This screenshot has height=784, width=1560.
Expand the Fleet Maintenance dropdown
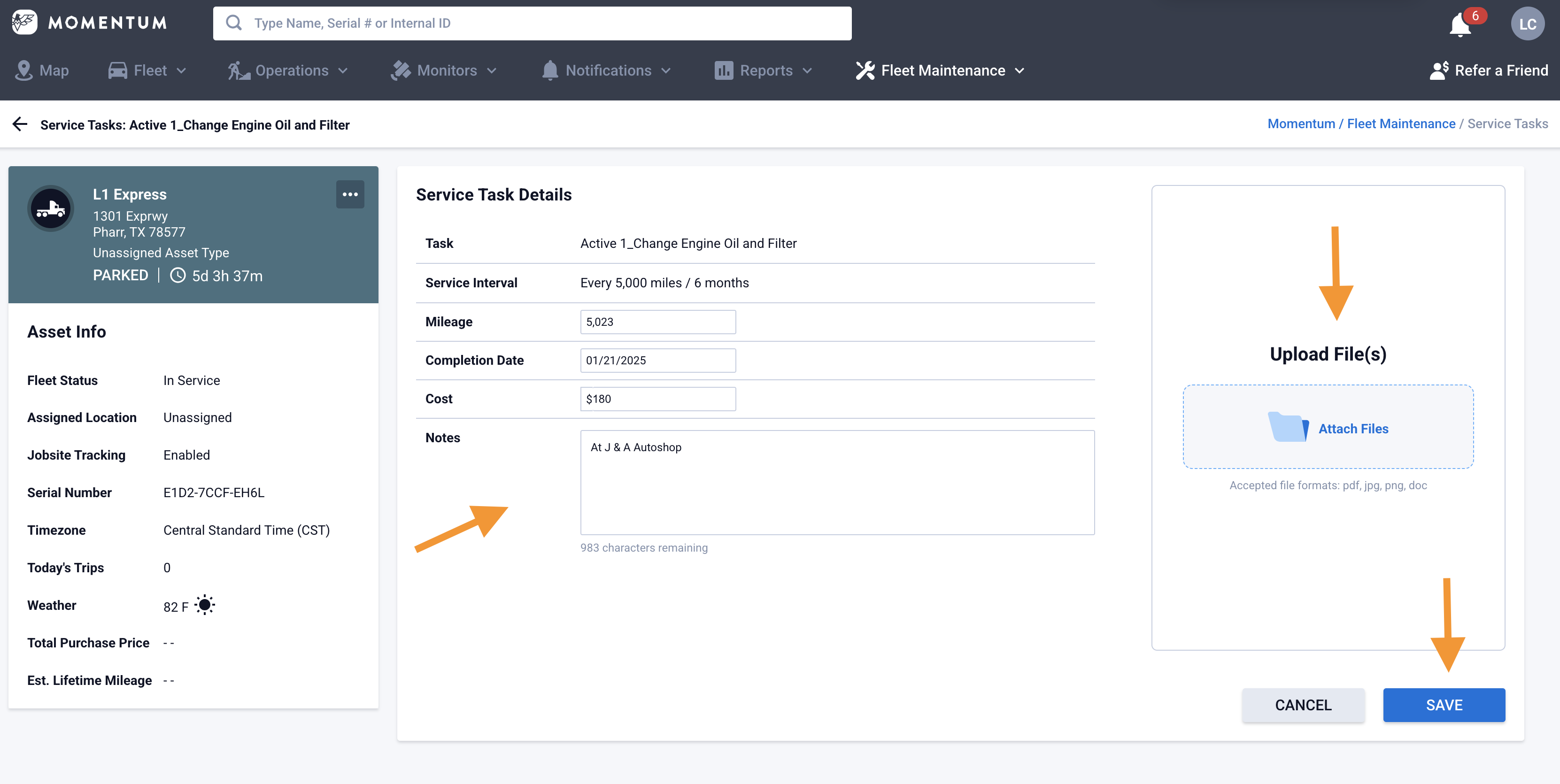(940, 70)
